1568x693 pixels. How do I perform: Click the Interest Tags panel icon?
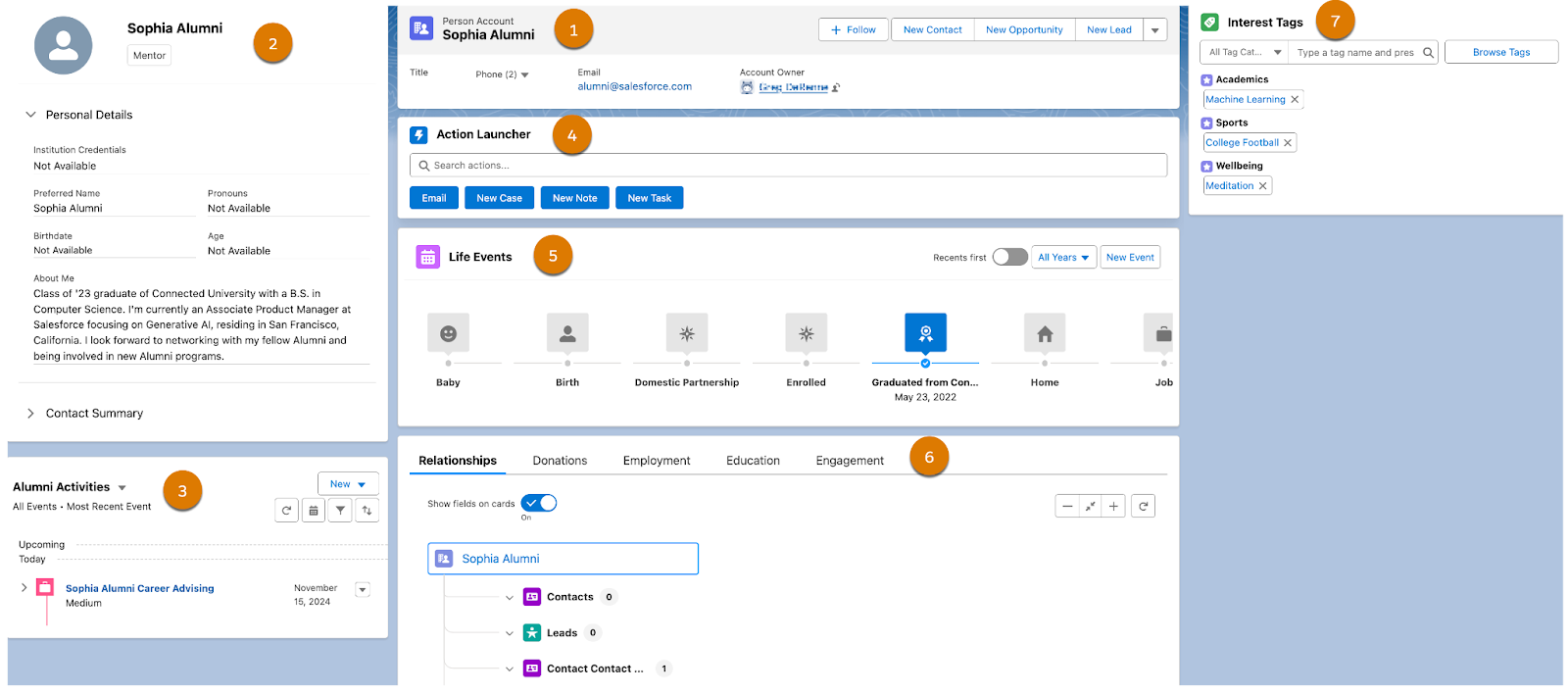(1210, 22)
